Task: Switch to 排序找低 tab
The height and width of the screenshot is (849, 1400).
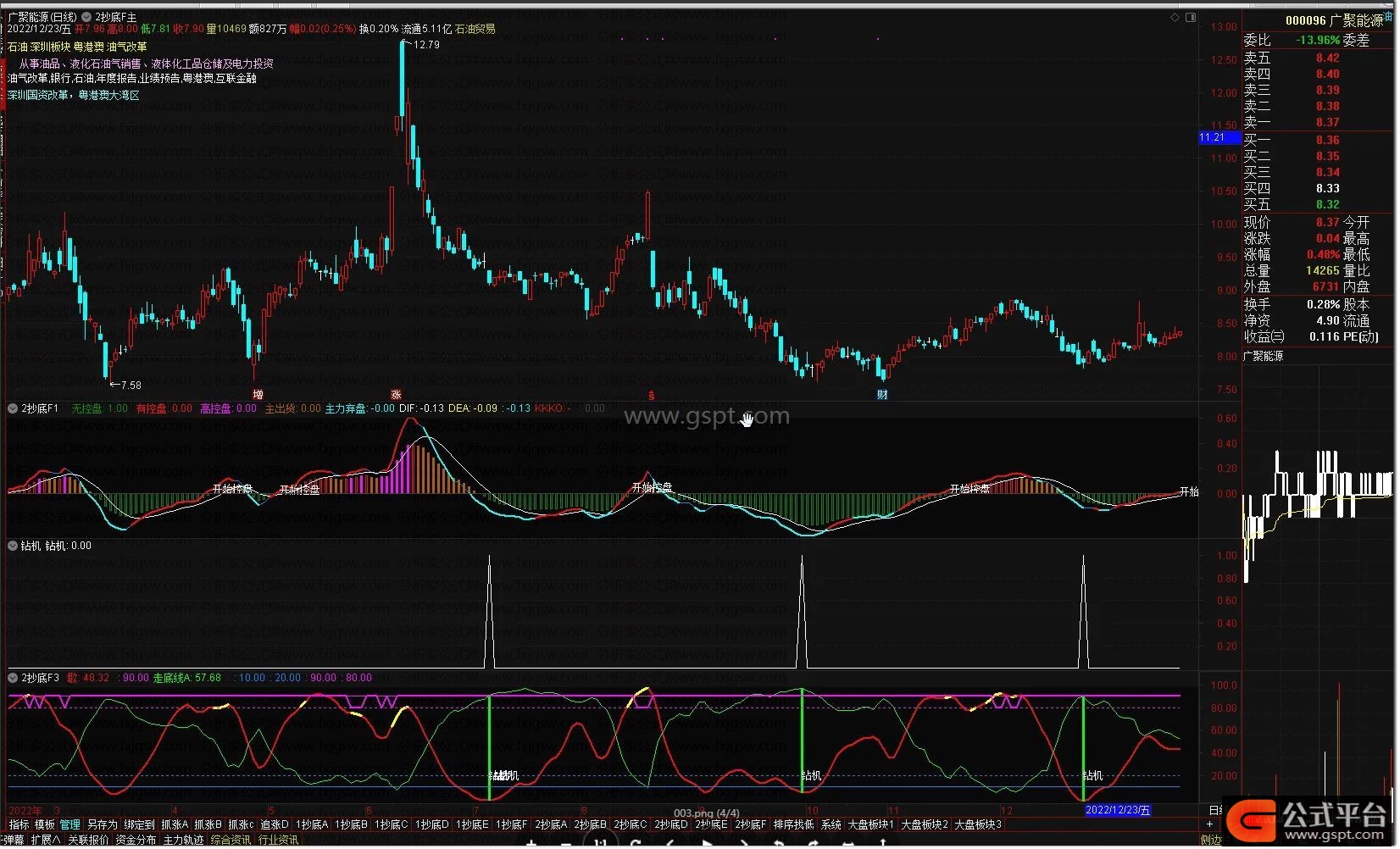Action: click(793, 825)
